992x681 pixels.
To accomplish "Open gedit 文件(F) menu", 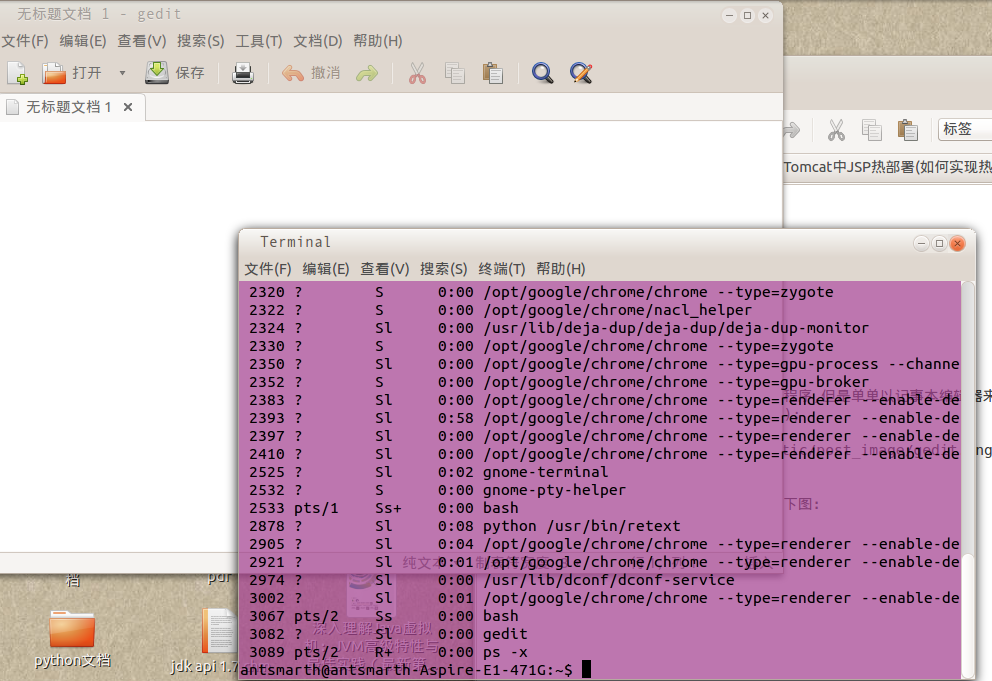I will [25, 41].
